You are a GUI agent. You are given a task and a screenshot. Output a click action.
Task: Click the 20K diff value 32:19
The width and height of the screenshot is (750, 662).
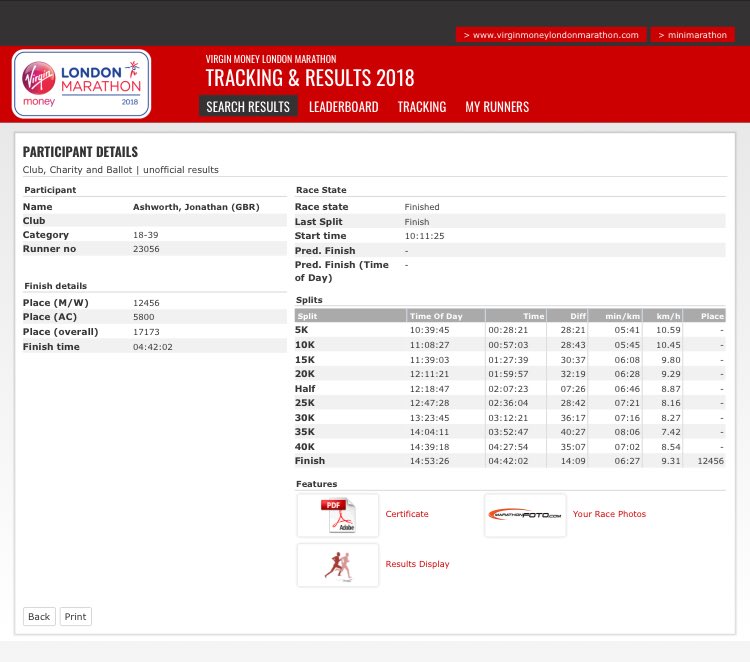[x=573, y=374]
